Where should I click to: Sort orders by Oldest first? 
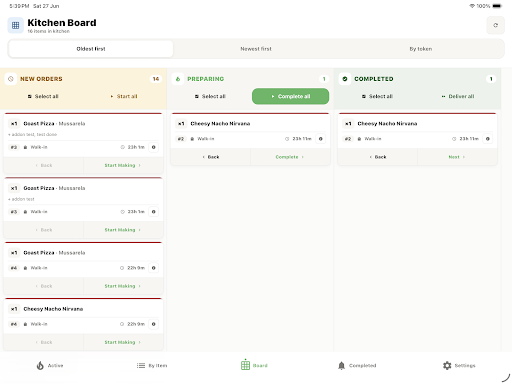point(91,49)
